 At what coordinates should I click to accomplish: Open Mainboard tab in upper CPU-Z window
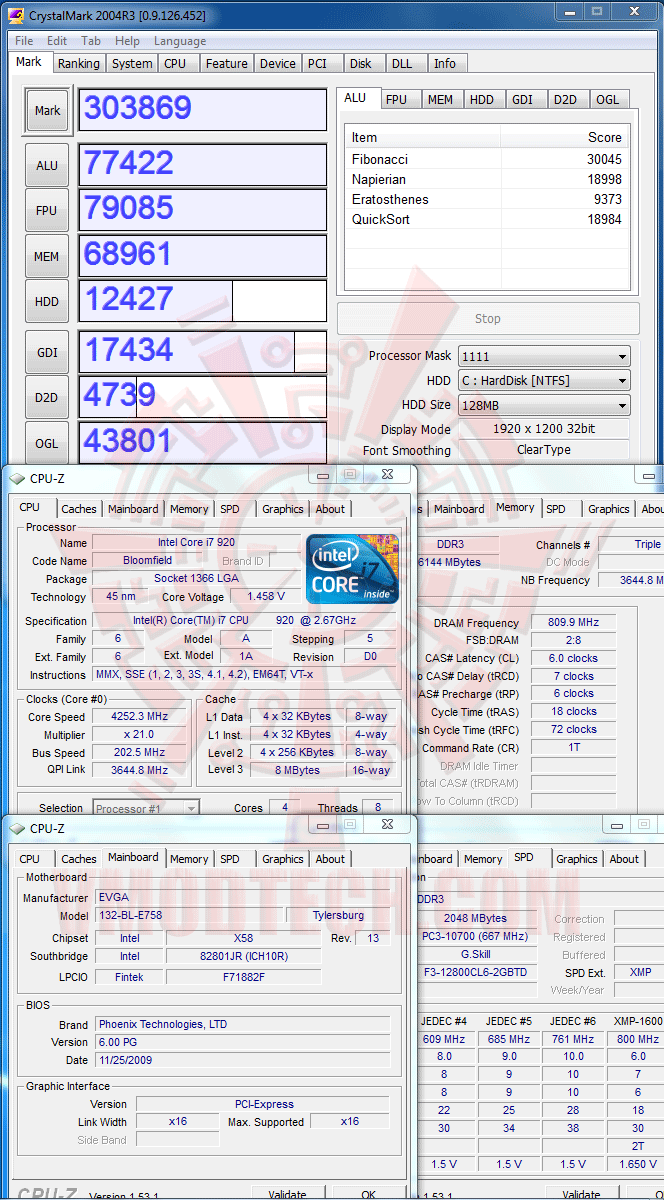click(133, 509)
